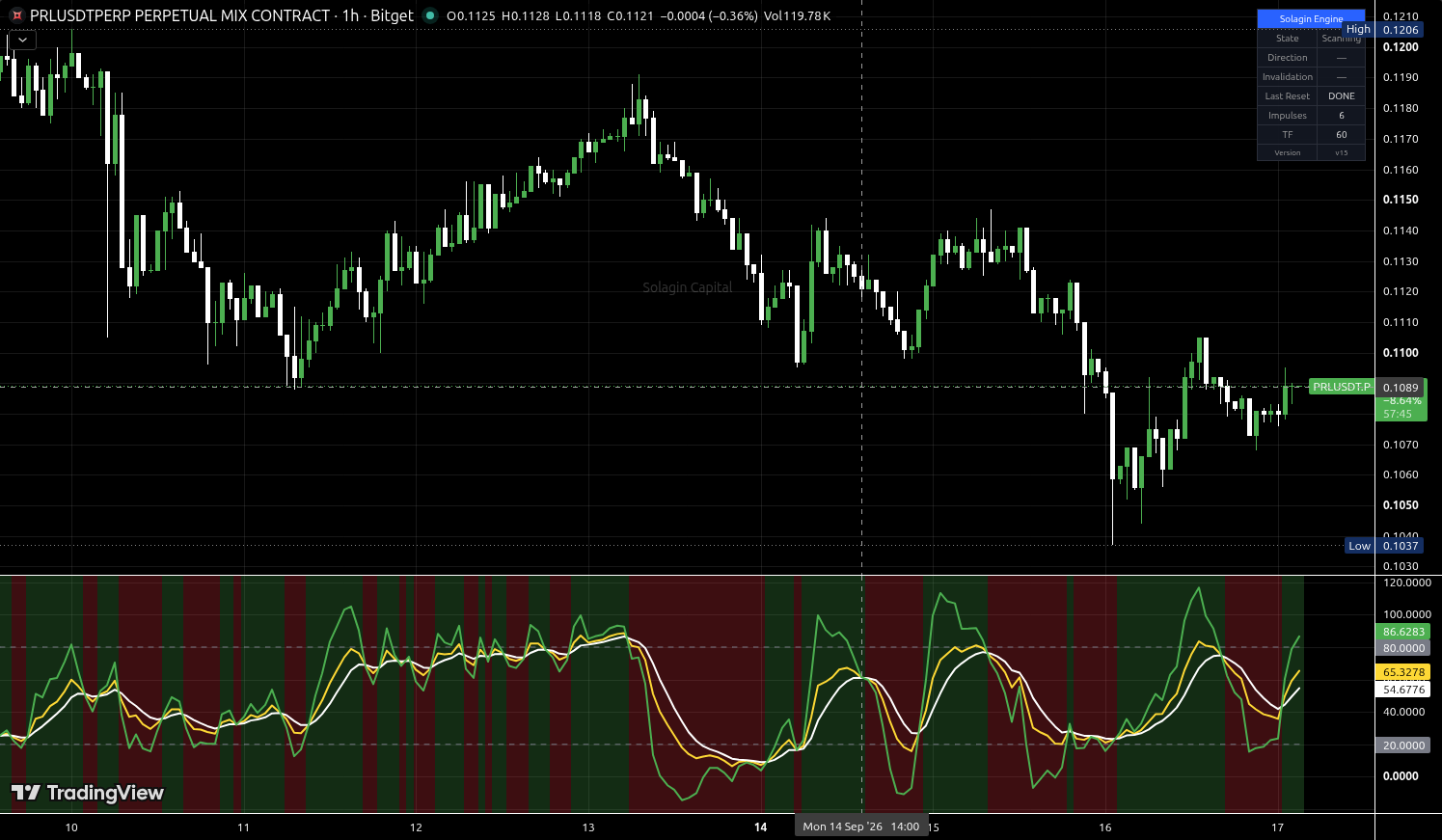Screen dimensions: 1442x840
Task: Select the Low 0.1037 price label
Action: click(x=1384, y=546)
